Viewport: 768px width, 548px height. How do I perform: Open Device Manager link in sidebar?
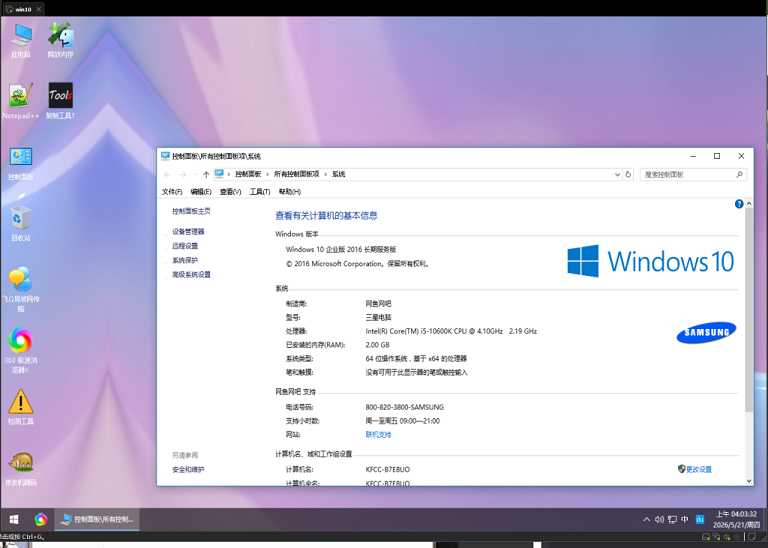tap(188, 232)
